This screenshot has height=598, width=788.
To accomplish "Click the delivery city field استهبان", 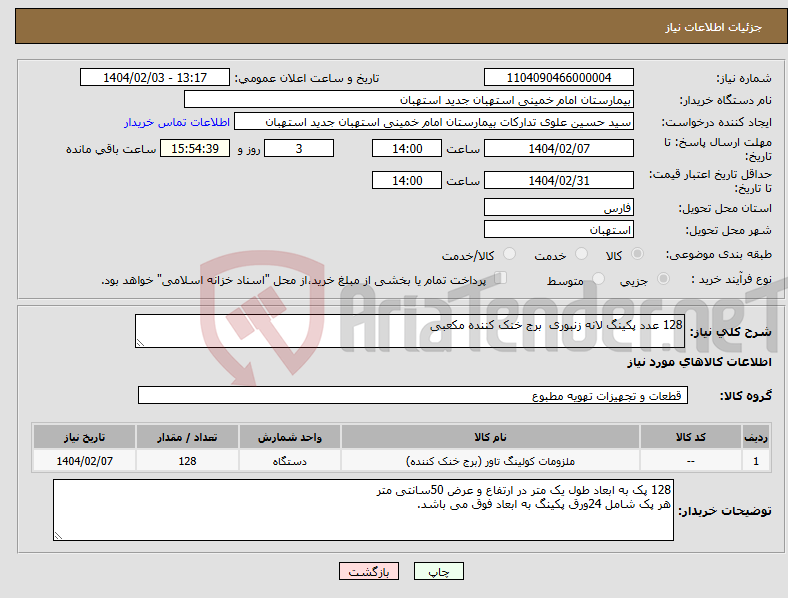I will click(558, 229).
